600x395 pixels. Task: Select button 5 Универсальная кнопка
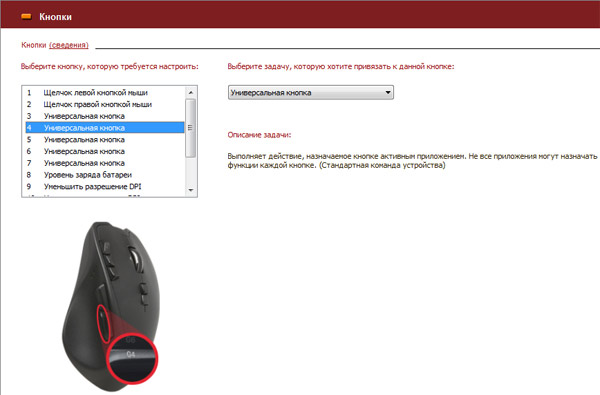(104, 140)
